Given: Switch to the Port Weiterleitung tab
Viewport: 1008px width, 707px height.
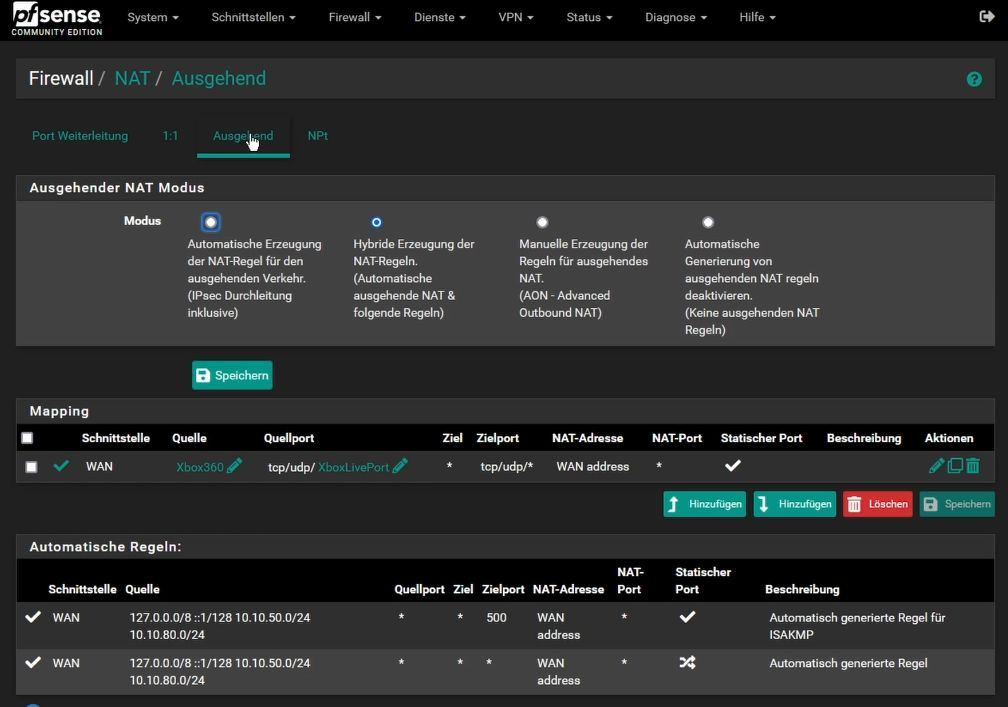Looking at the screenshot, I should [x=80, y=136].
